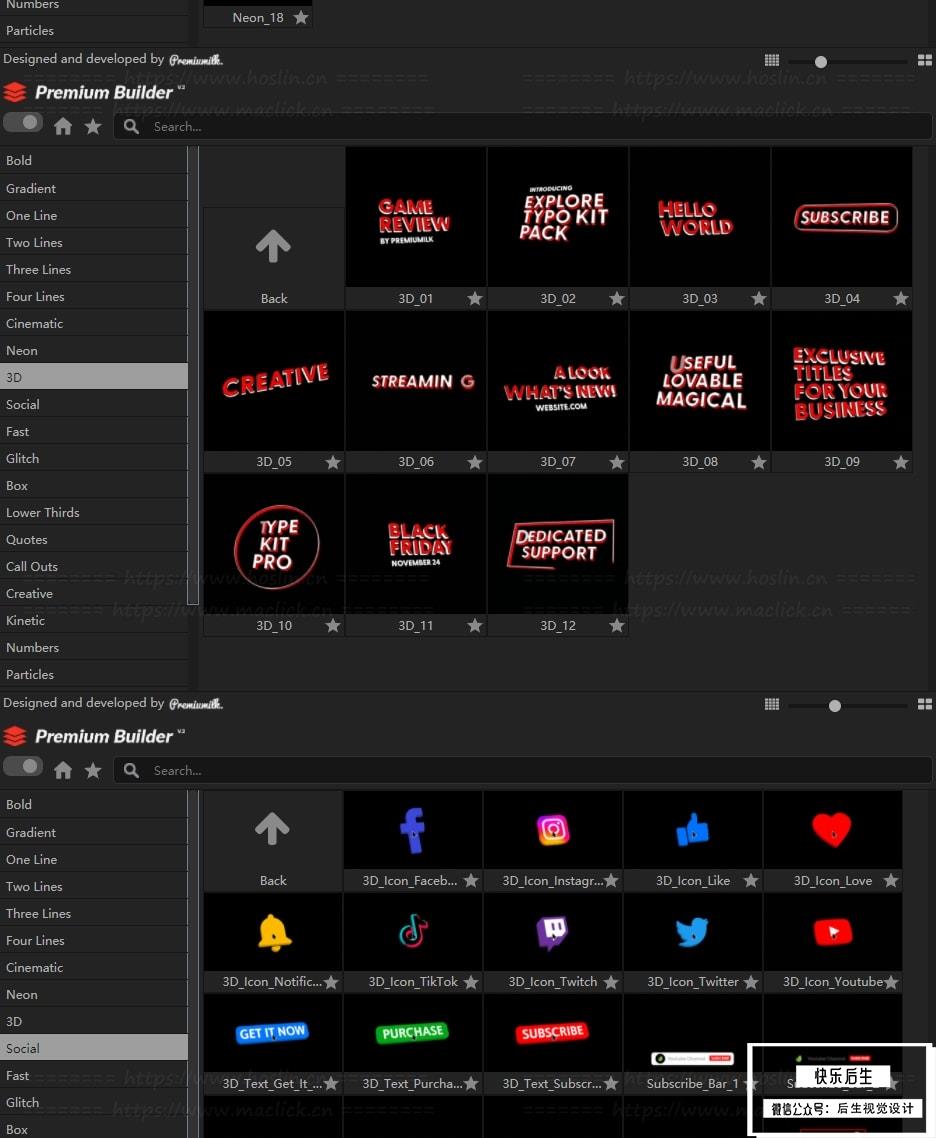This screenshot has width=936, height=1138.
Task: Click the category list scrollbar beside Kinetic
Action: 193,375
